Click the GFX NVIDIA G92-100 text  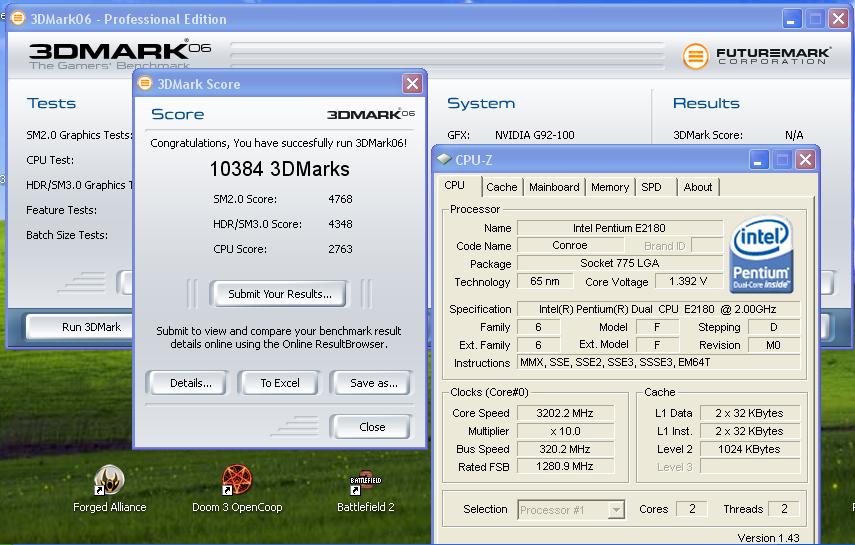coord(534,135)
